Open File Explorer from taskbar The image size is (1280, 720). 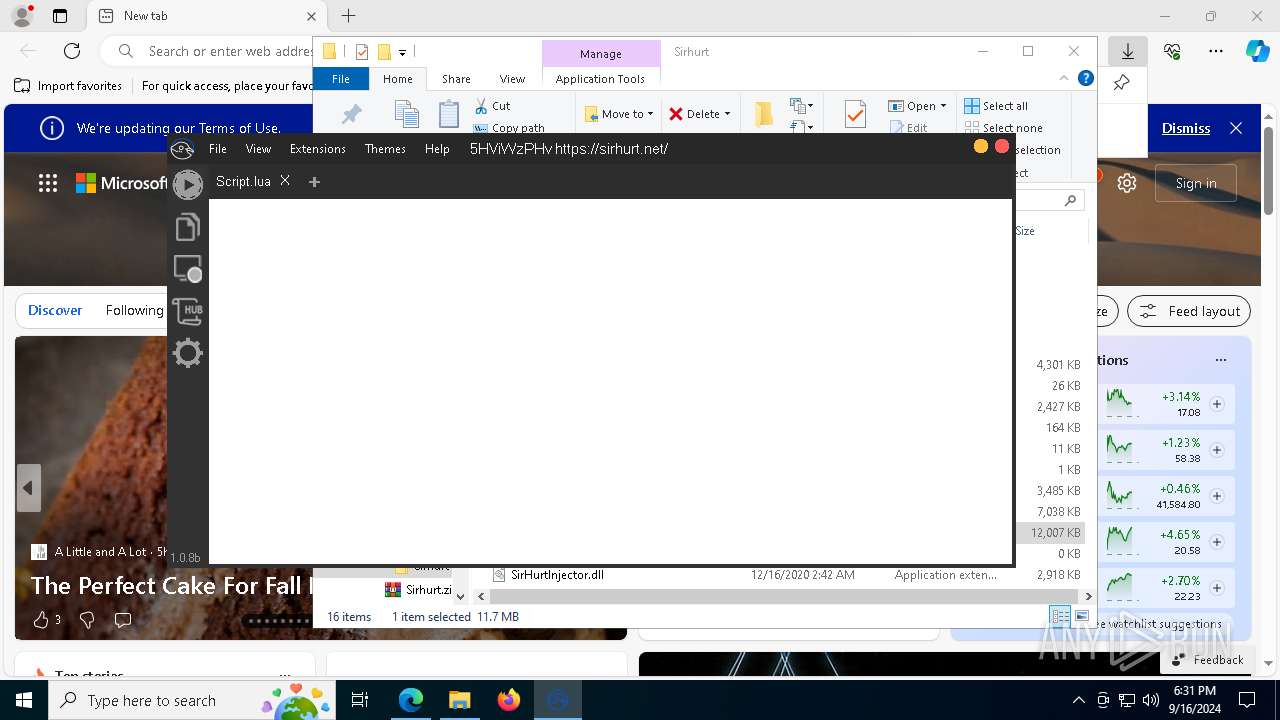pos(459,700)
